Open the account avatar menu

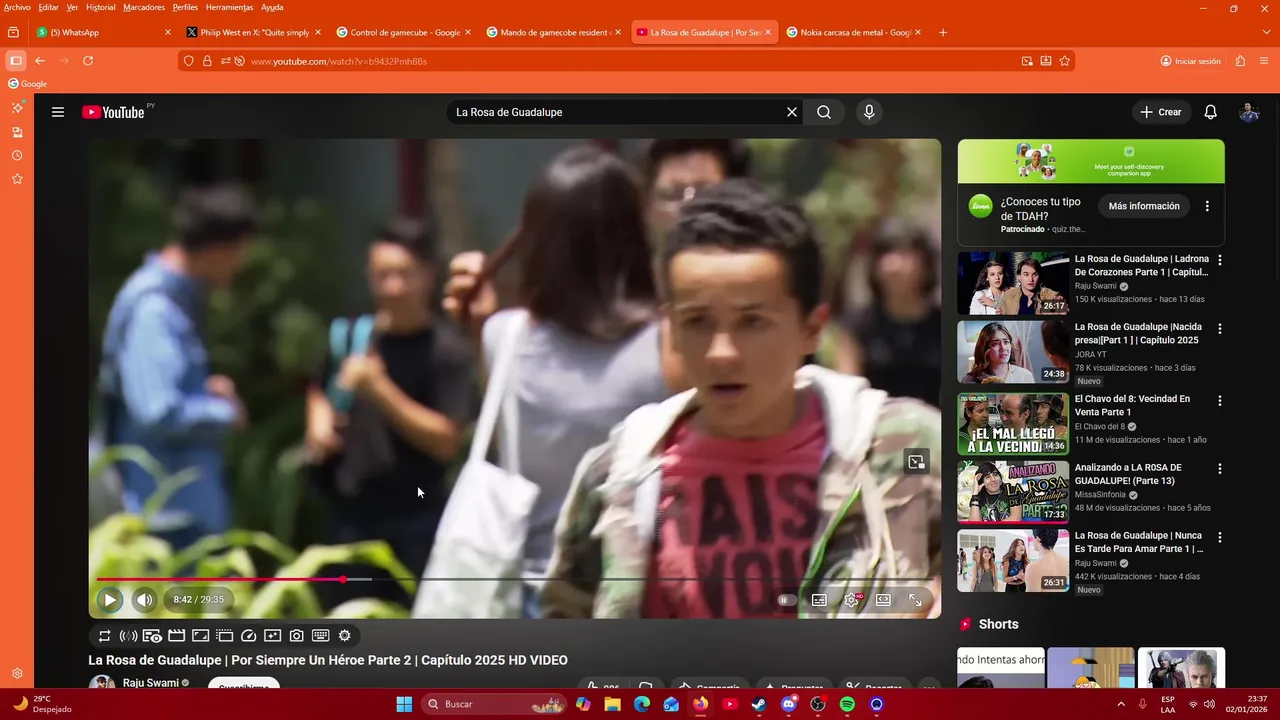point(1249,112)
